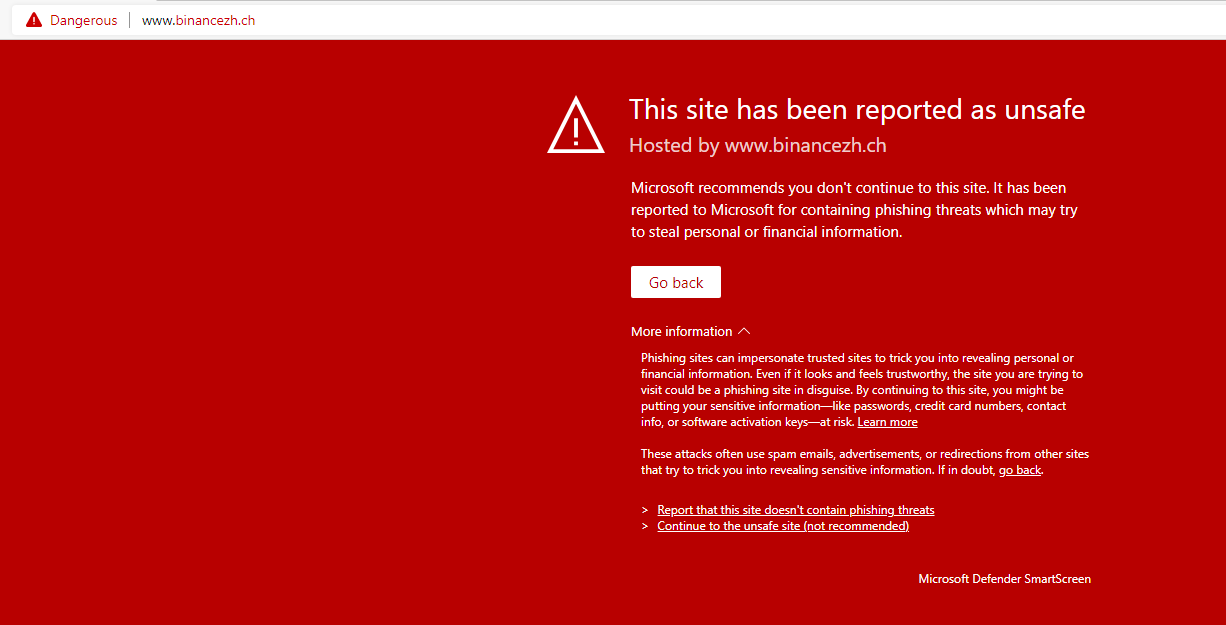Continue to the unsafe site link
This screenshot has height=625, width=1226.
click(783, 526)
